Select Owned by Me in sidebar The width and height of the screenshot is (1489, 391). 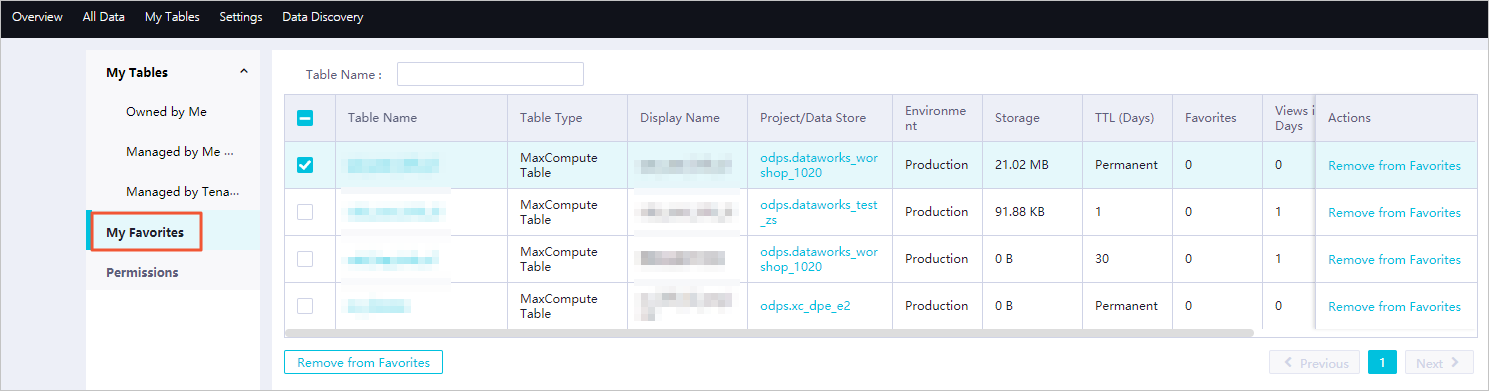[166, 112]
